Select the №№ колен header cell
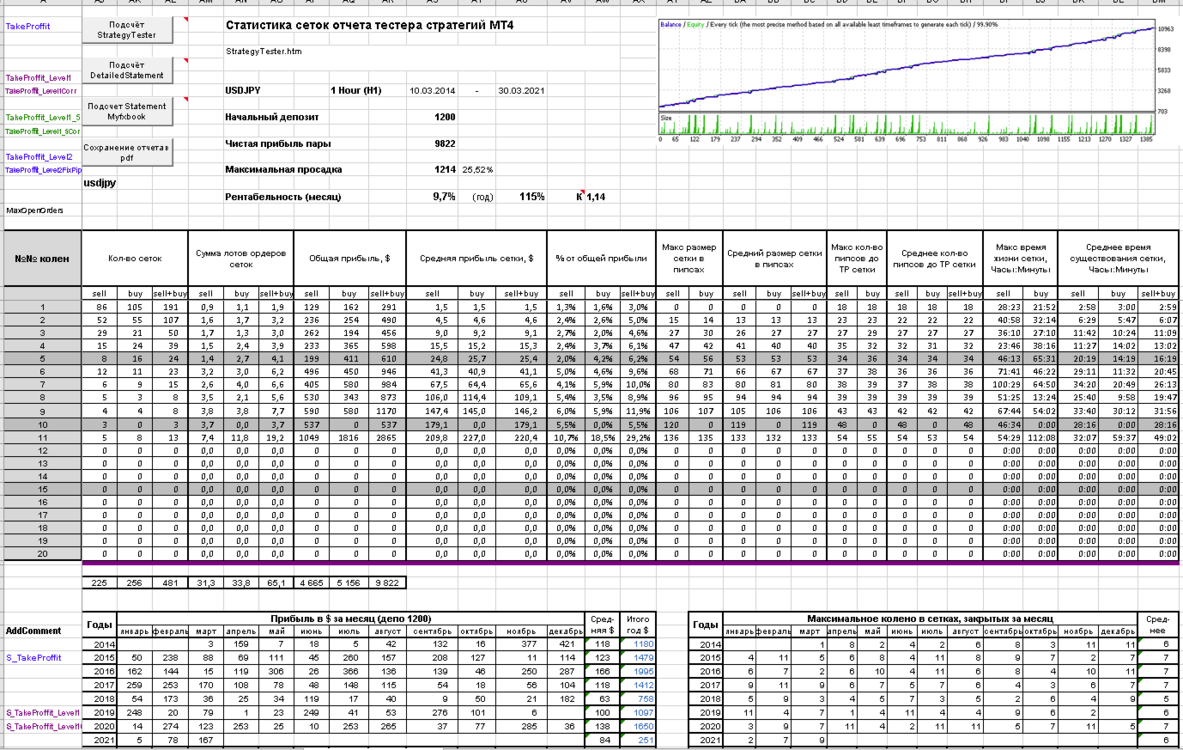Viewport: 1183px width, 750px height. [x=42, y=258]
